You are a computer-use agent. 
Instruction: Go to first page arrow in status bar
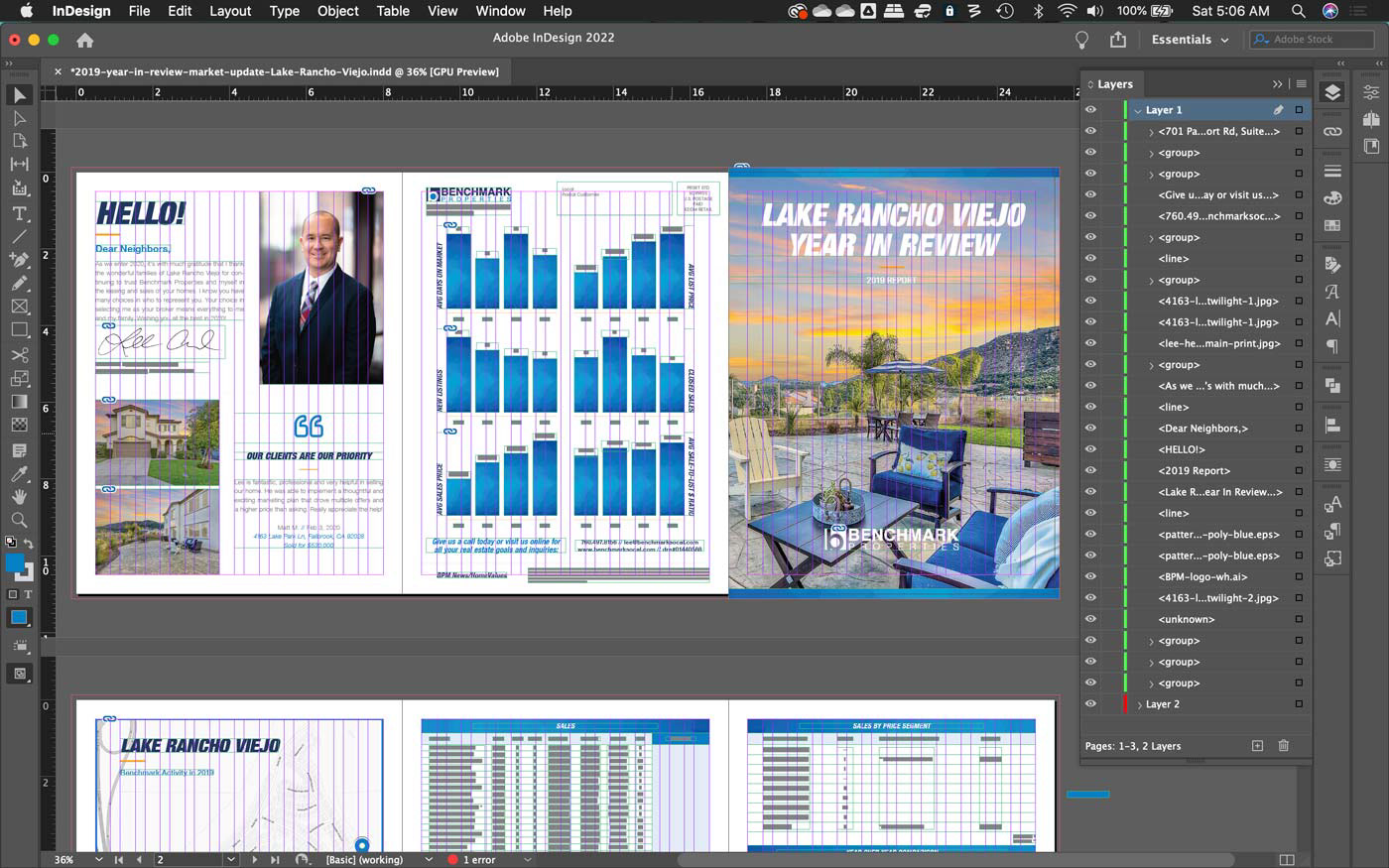(x=119, y=860)
